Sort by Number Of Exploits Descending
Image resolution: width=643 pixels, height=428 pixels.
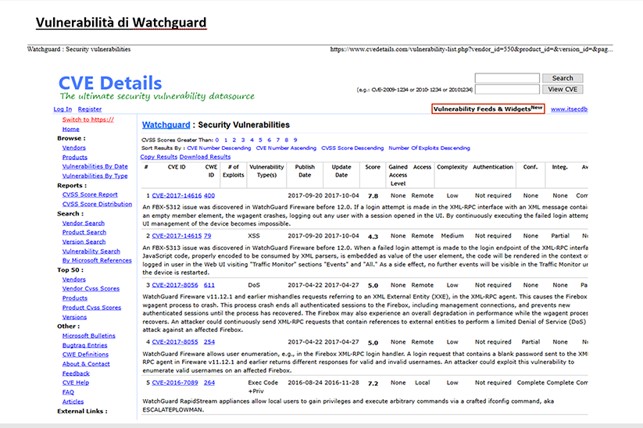coord(429,148)
